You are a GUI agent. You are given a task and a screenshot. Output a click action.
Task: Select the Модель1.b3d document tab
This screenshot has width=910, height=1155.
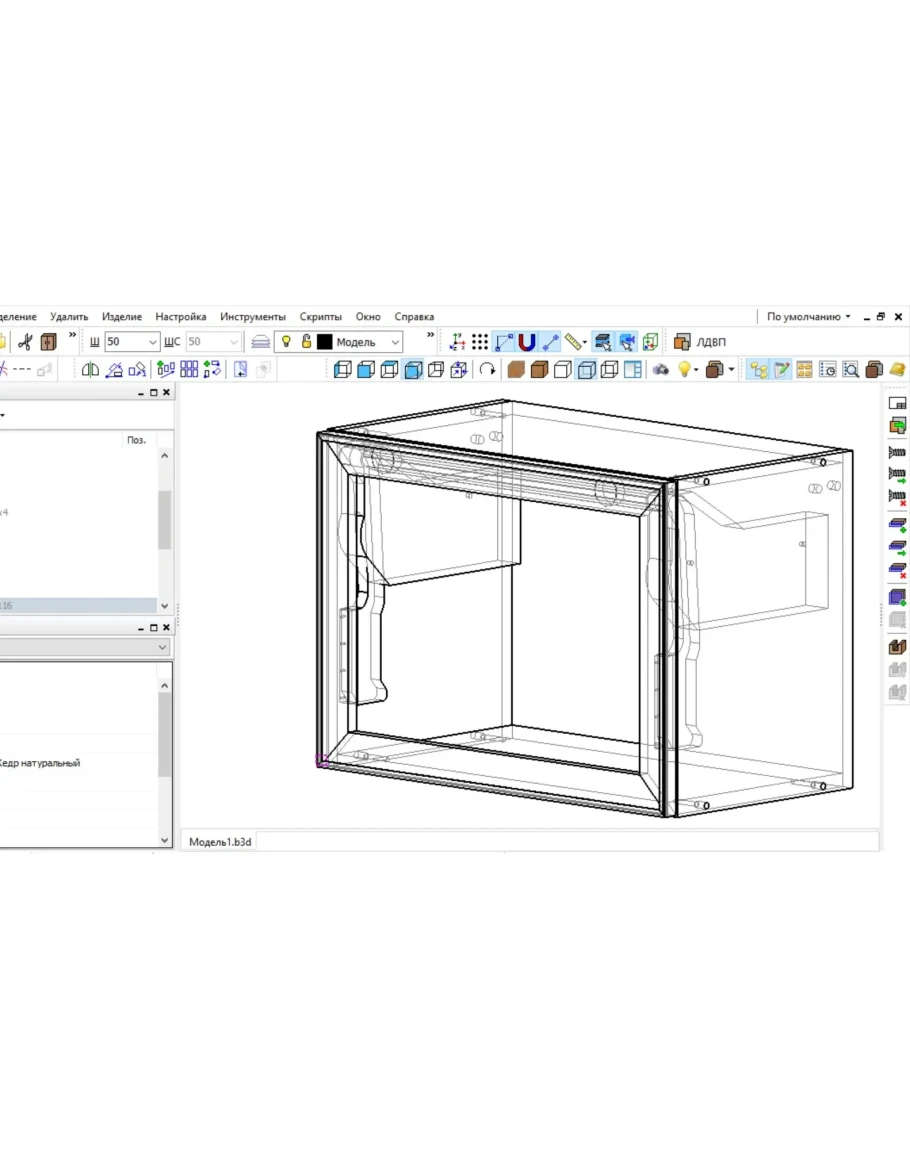click(221, 842)
